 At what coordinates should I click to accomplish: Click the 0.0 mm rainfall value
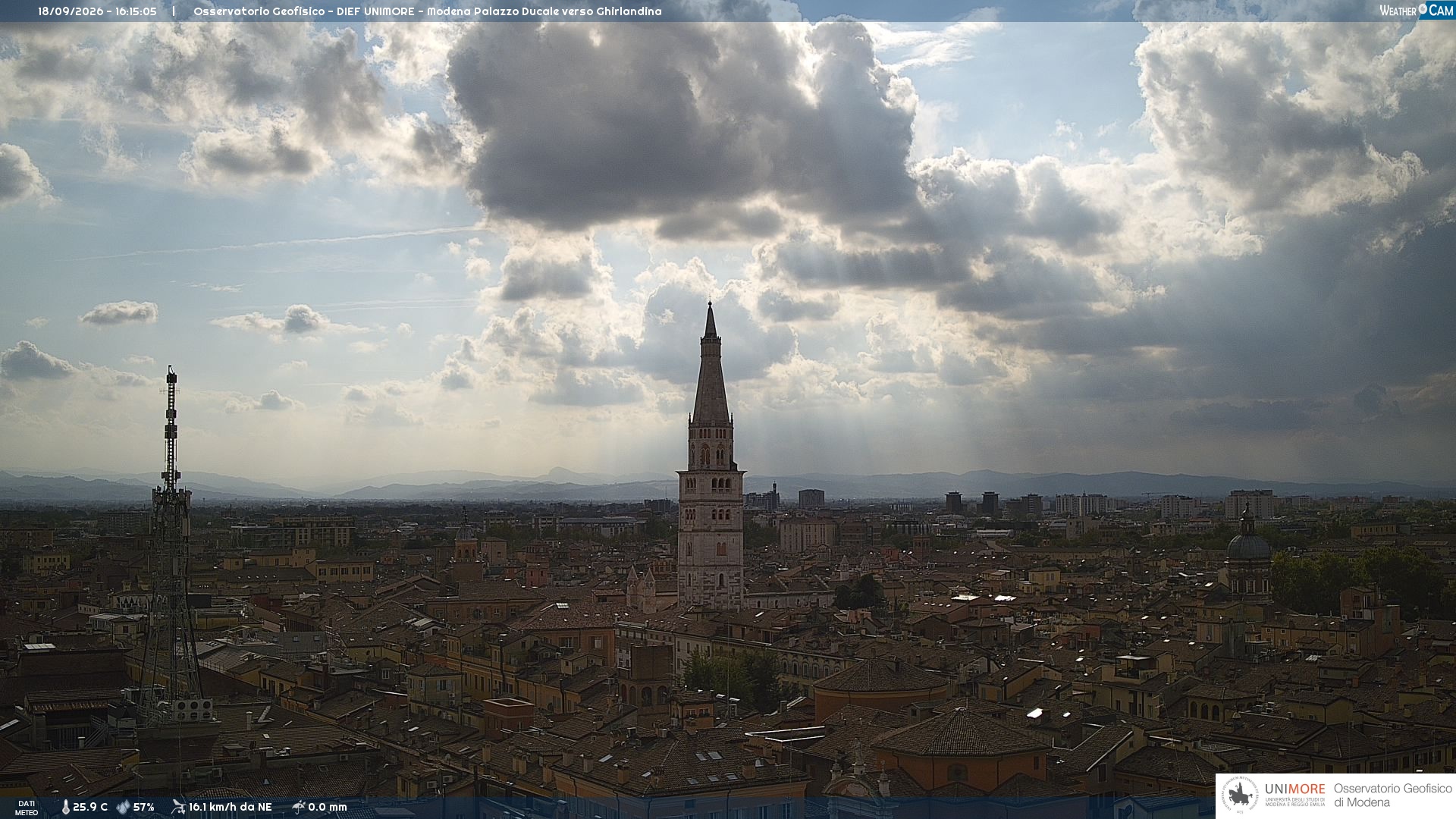click(328, 807)
